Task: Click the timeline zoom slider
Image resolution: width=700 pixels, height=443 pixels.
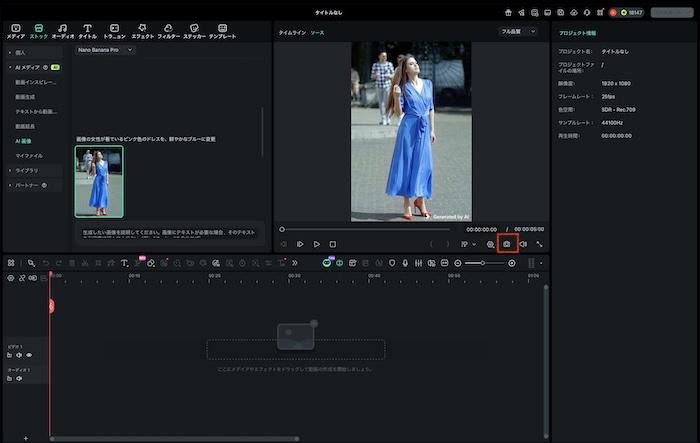Action: [x=485, y=263]
